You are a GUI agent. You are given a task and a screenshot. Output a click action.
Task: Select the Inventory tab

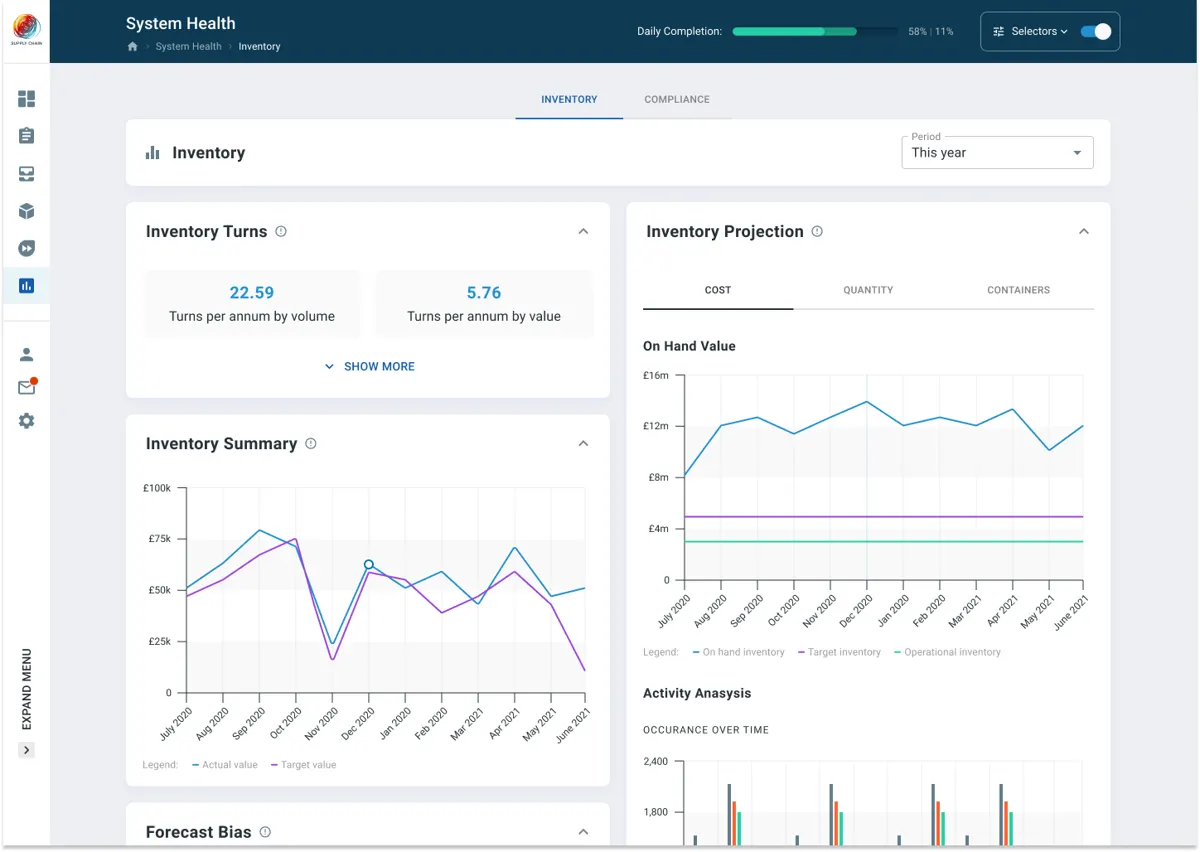[x=569, y=100]
